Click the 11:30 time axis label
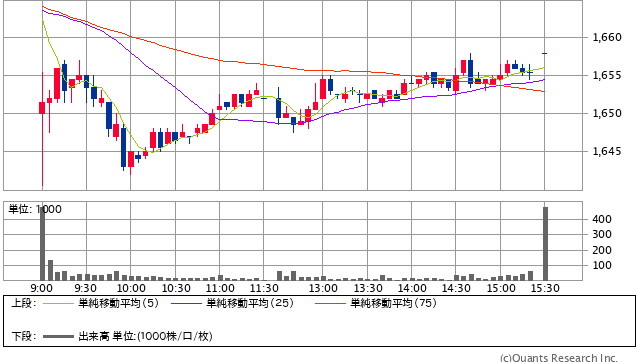This screenshot has height=362, width=638. (x=264, y=288)
